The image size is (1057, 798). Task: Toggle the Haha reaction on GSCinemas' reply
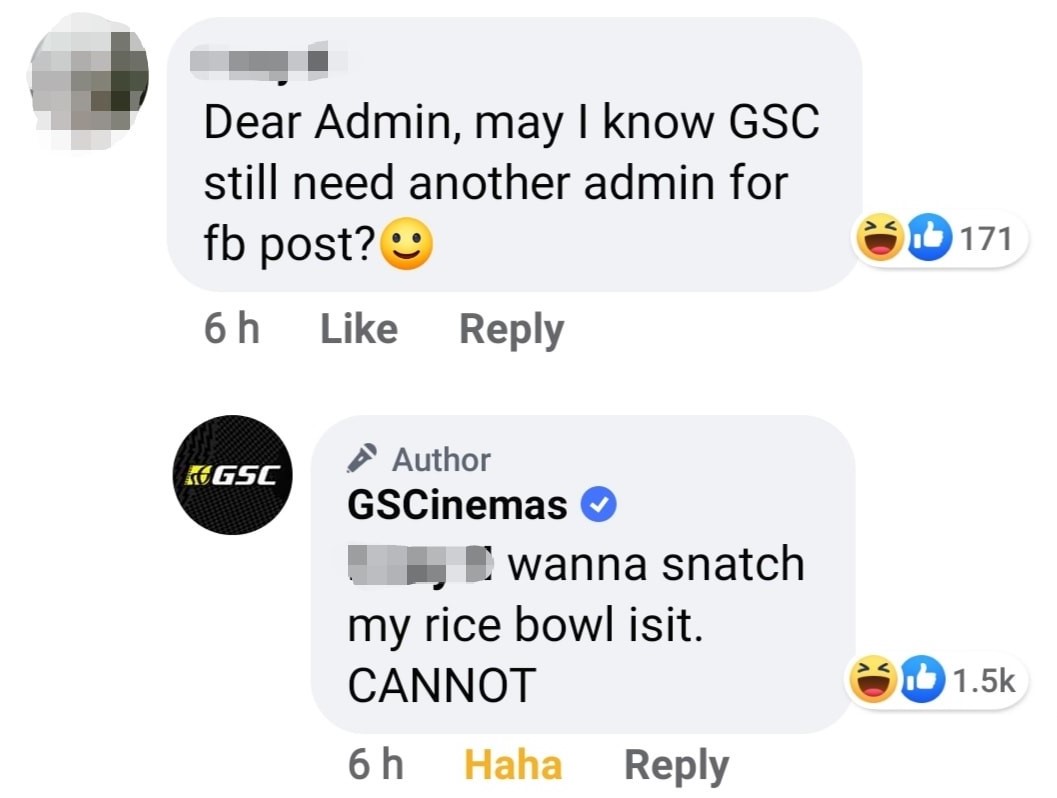[x=513, y=765]
